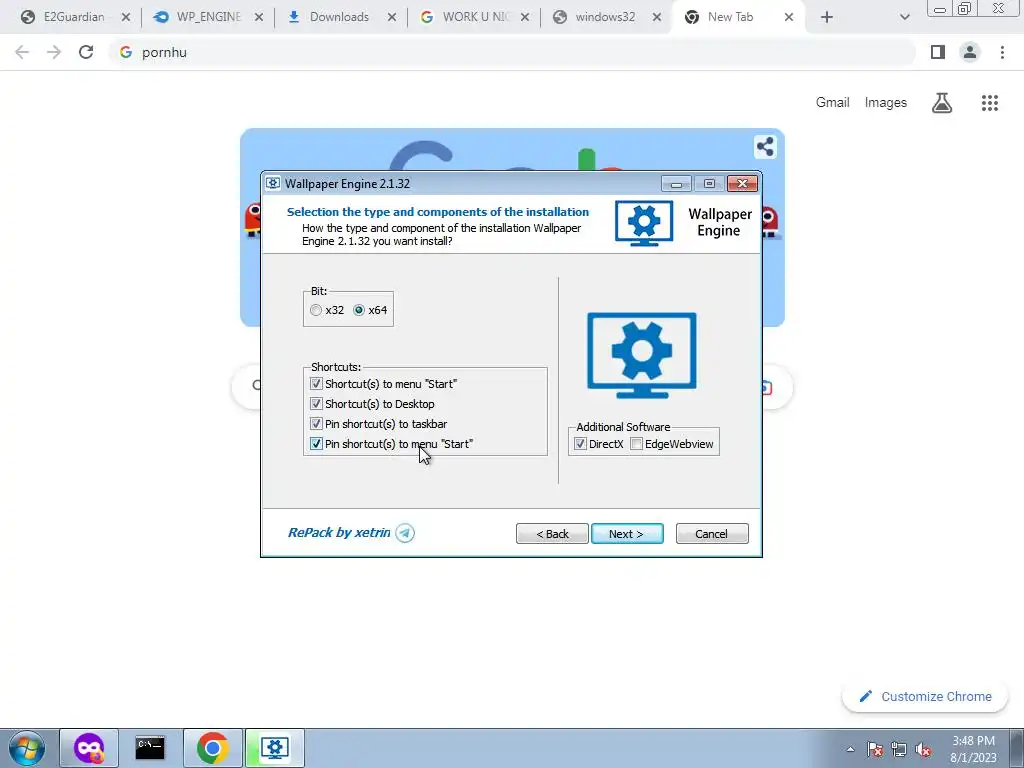The image size is (1024, 768).
Task: Open the Chrome profile avatar menu
Action: 970,52
